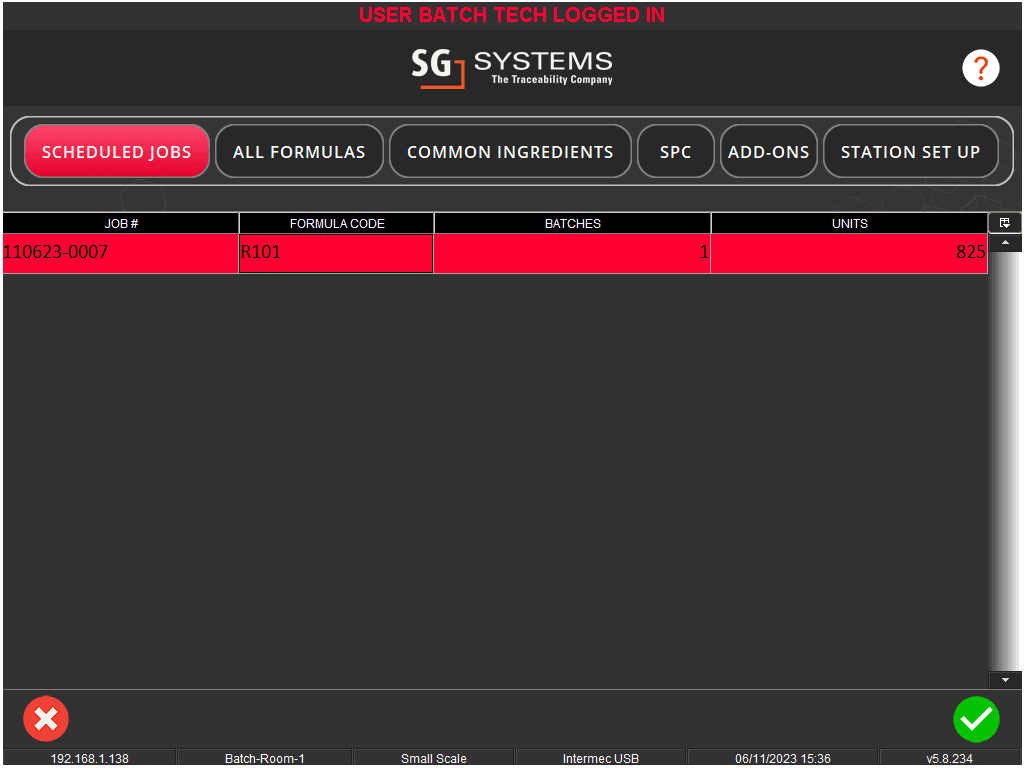This screenshot has height=768, width=1025.
Task: Click the scrollbar down arrow
Action: click(1005, 679)
